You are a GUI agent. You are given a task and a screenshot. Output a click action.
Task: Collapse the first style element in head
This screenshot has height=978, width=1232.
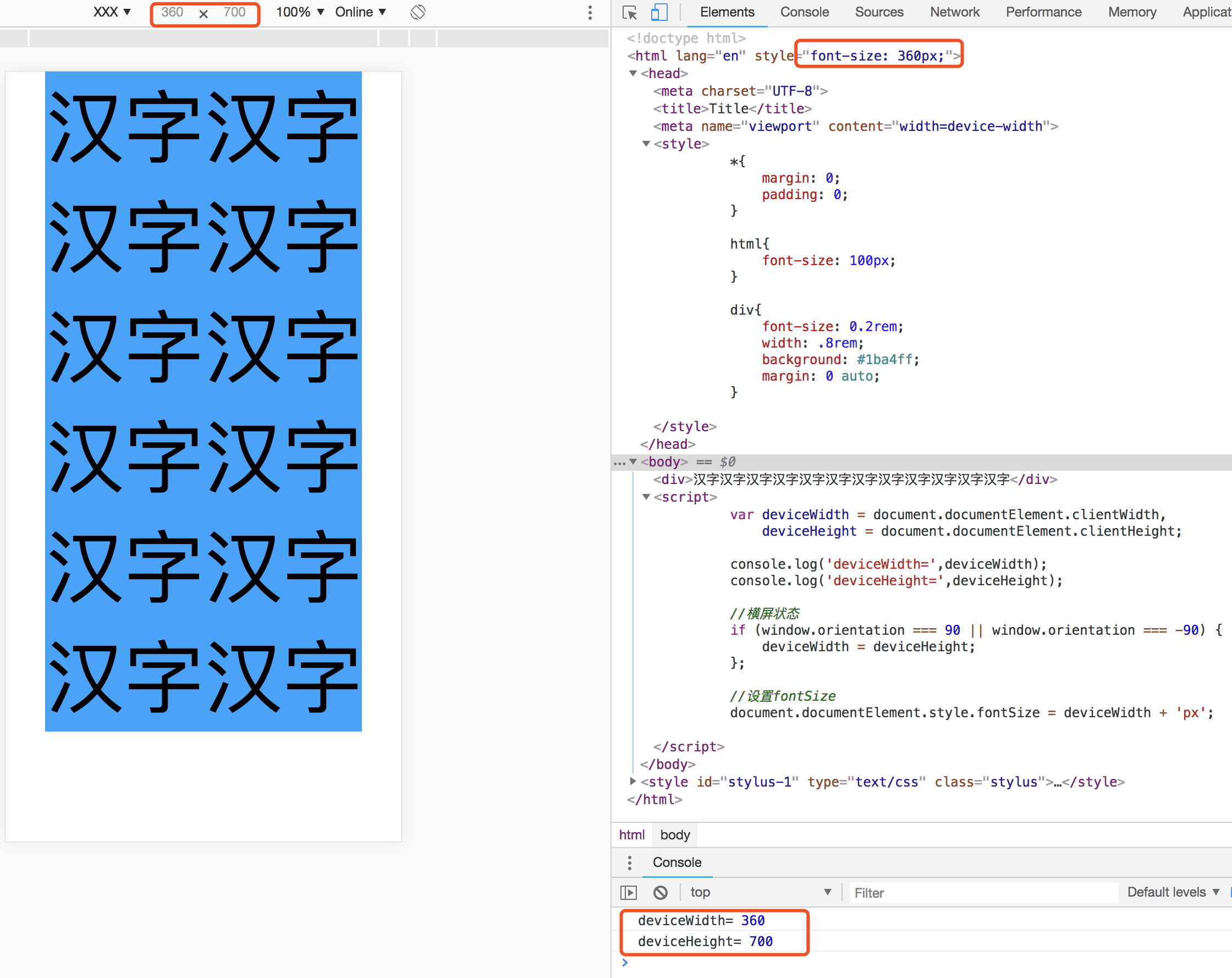646,144
